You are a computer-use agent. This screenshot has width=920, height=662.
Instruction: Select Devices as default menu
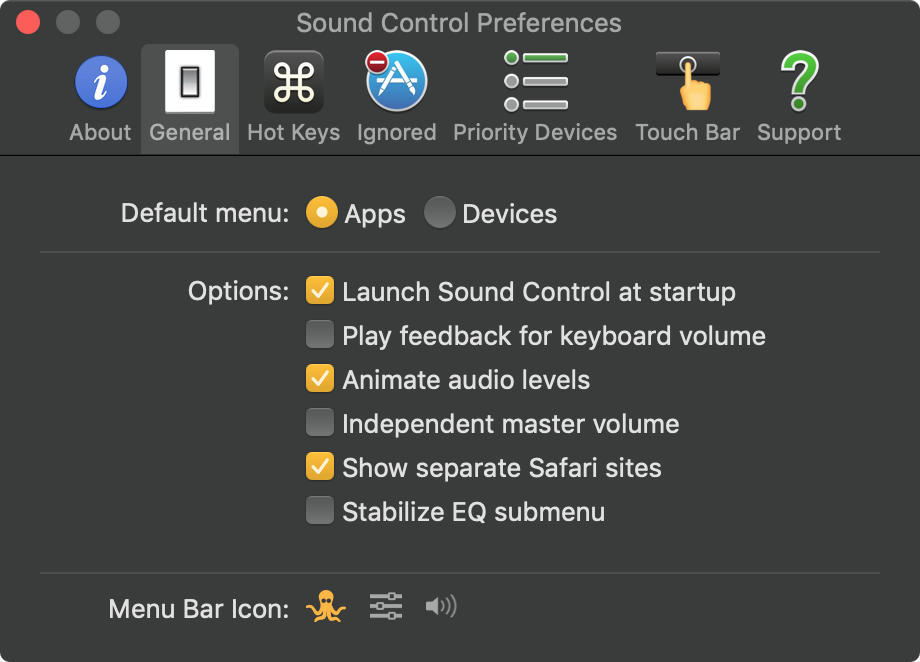(439, 213)
